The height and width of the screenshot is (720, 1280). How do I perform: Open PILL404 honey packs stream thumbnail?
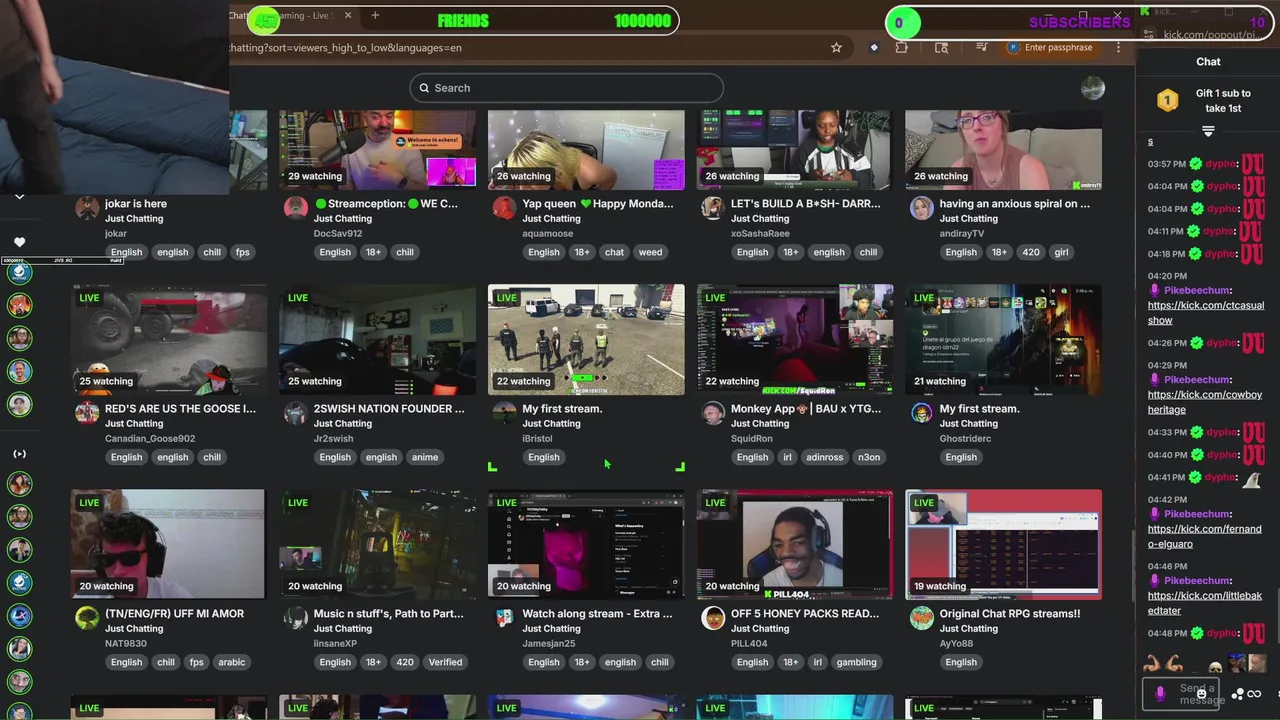(x=795, y=544)
